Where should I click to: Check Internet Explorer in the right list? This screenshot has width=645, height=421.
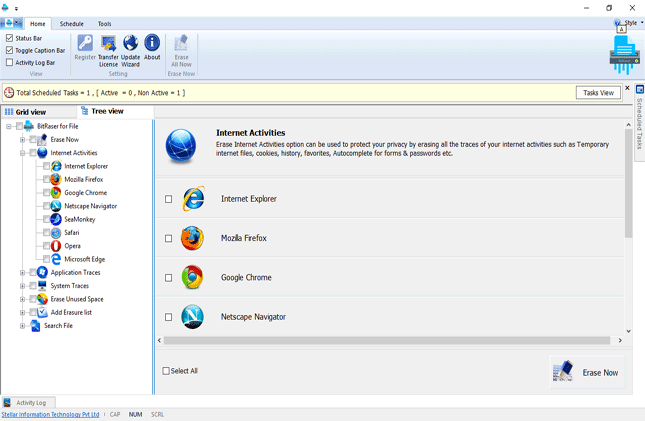[168, 199]
